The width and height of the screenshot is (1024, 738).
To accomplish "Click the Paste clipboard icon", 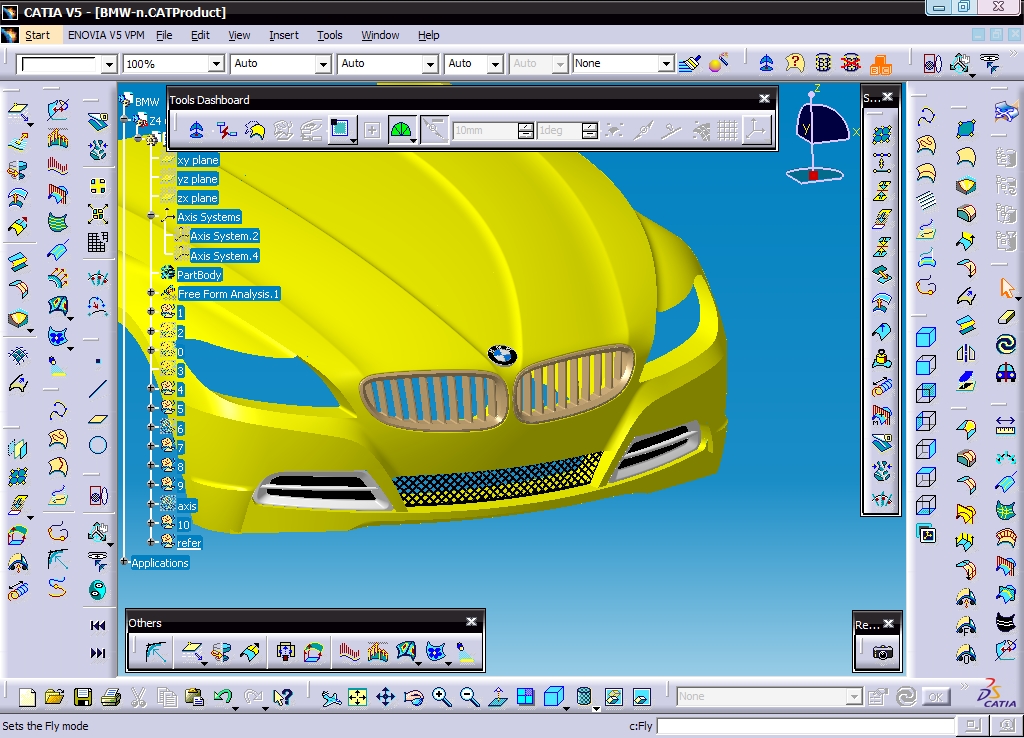I will [x=194, y=698].
